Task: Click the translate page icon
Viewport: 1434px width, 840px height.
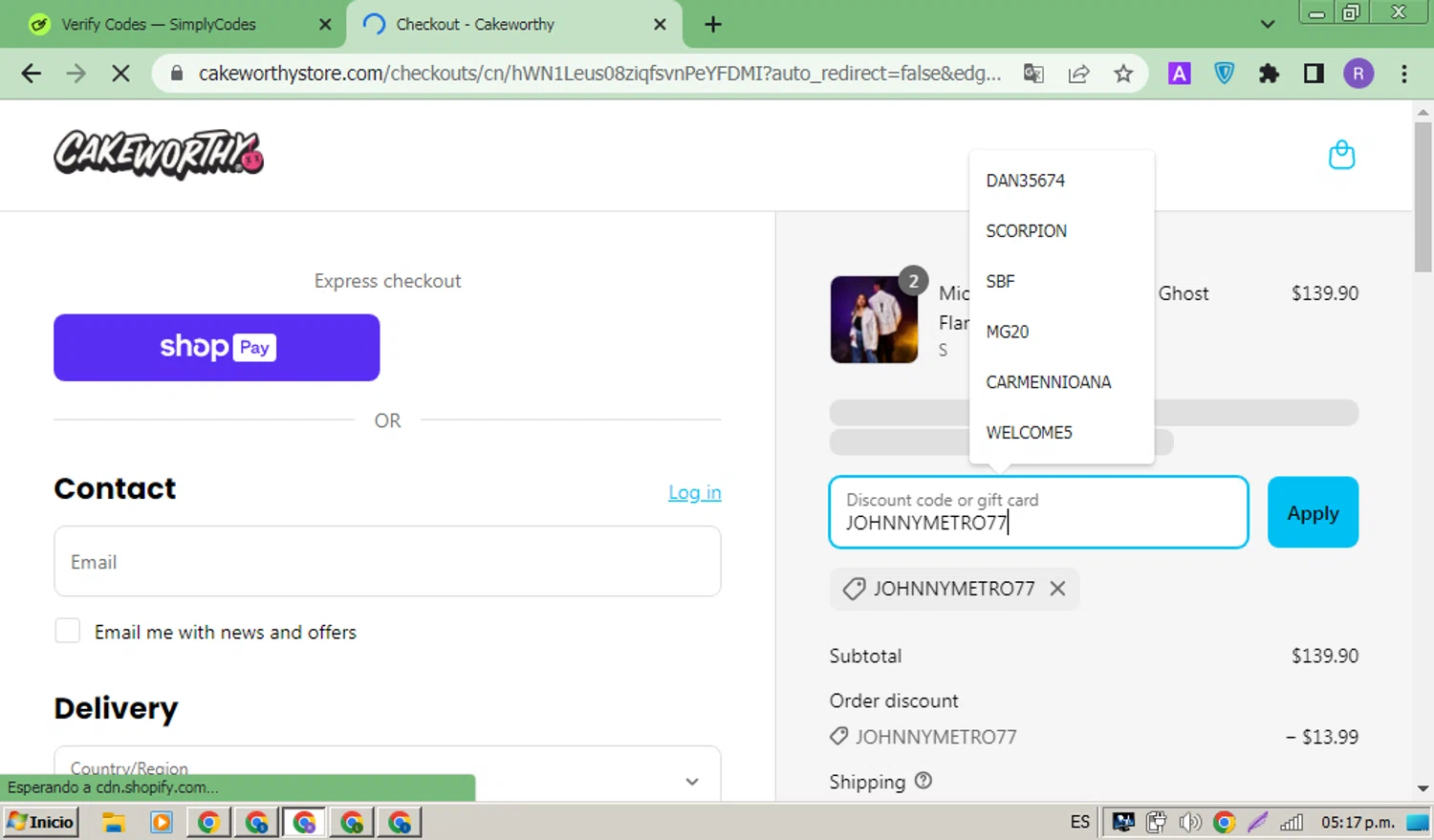Action: tap(1033, 74)
